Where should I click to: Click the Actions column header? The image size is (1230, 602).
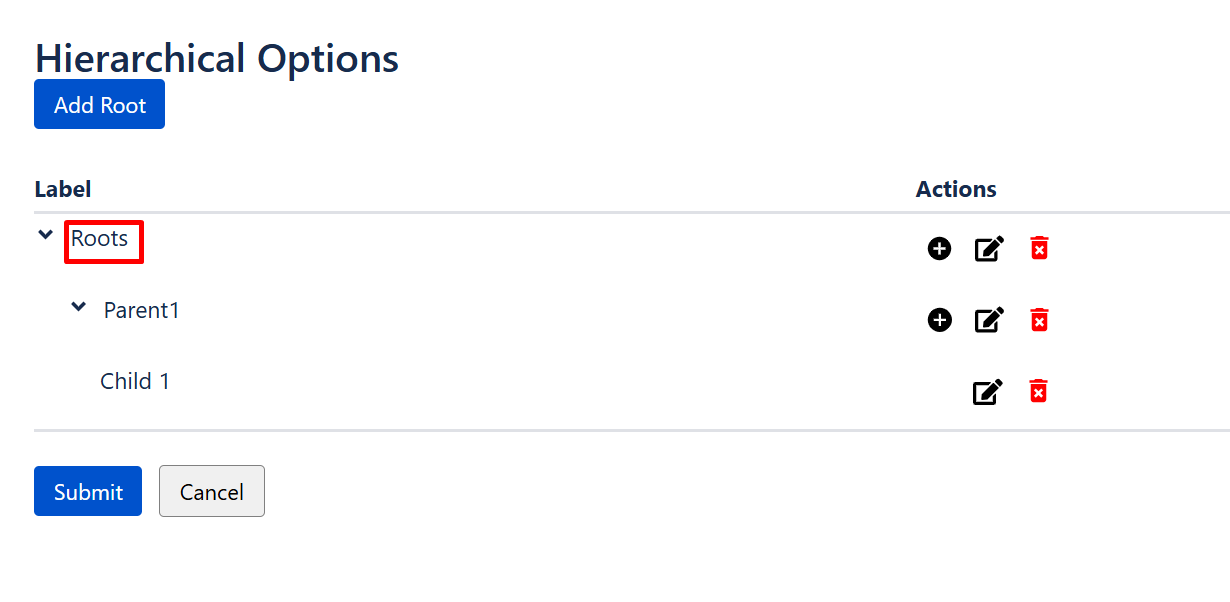(x=955, y=188)
